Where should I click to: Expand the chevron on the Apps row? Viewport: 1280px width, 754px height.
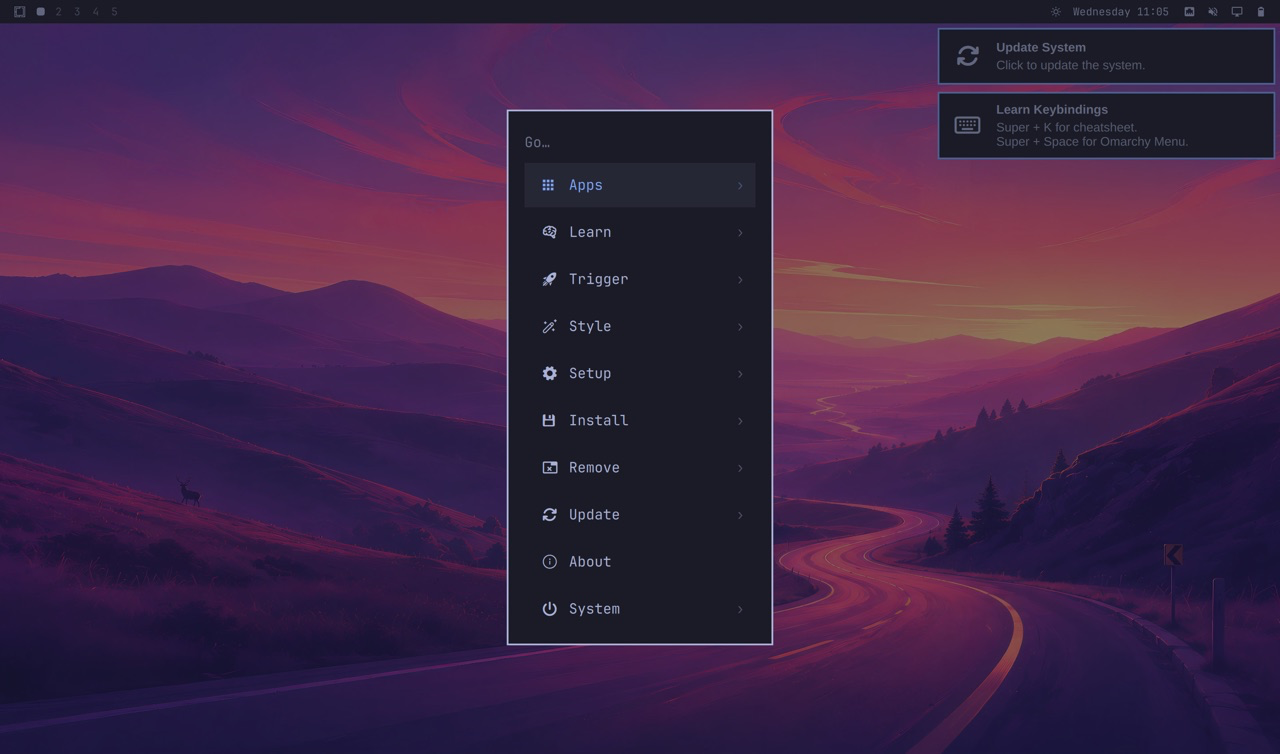pos(740,185)
